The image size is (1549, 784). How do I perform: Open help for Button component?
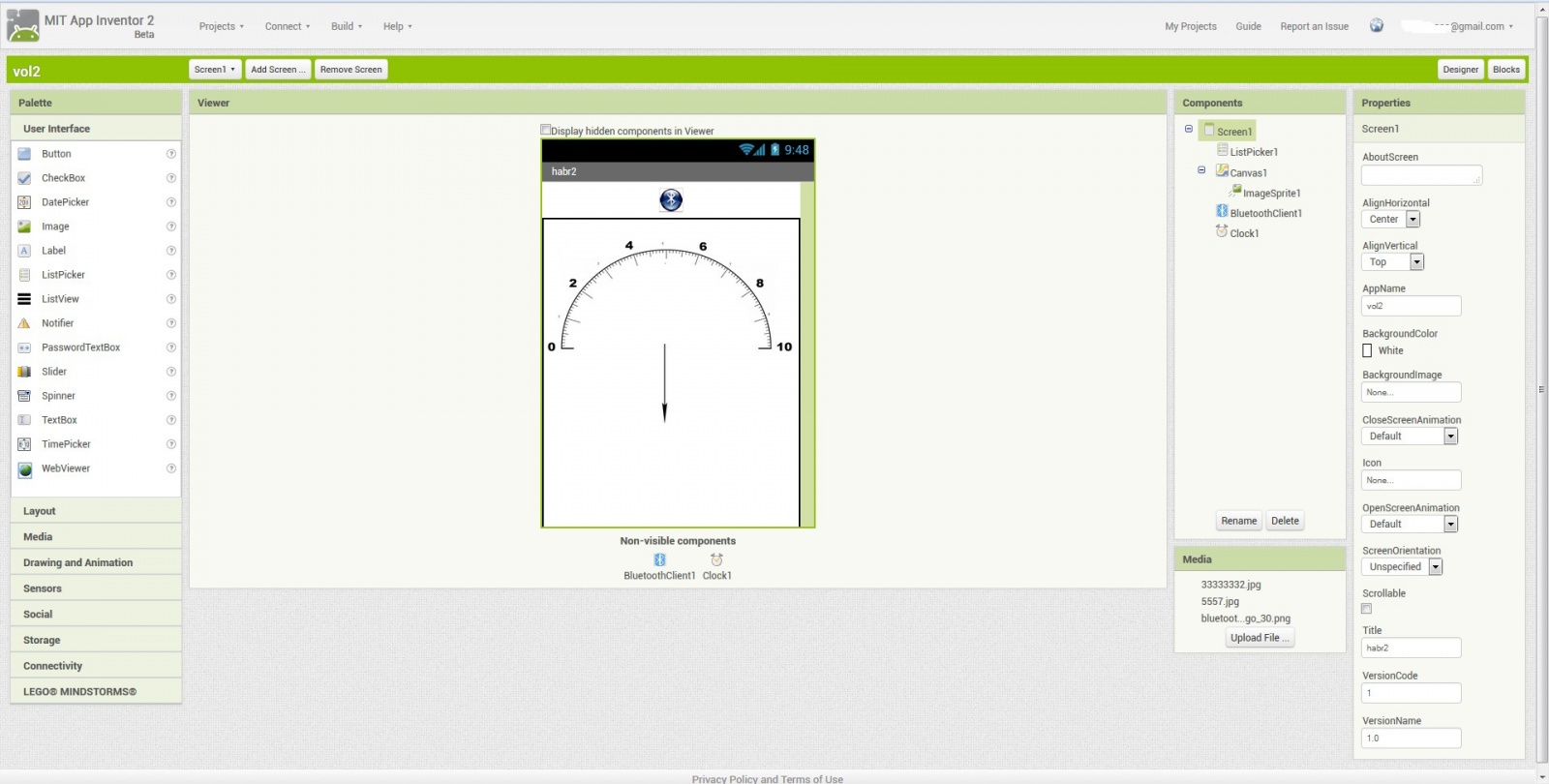171,154
